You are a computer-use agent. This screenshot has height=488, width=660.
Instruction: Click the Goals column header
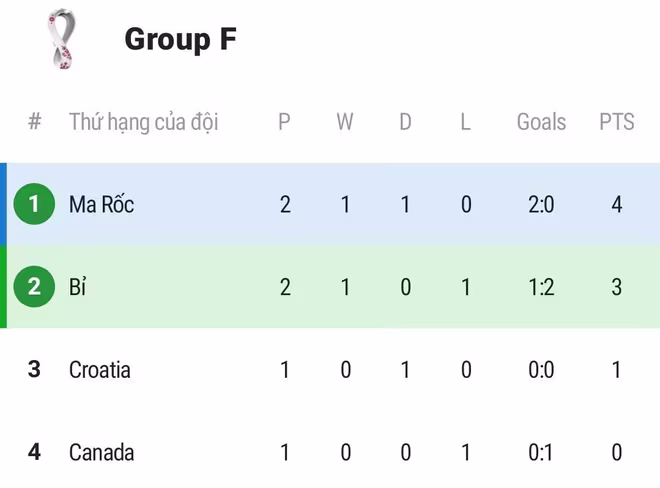pyautogui.click(x=541, y=122)
